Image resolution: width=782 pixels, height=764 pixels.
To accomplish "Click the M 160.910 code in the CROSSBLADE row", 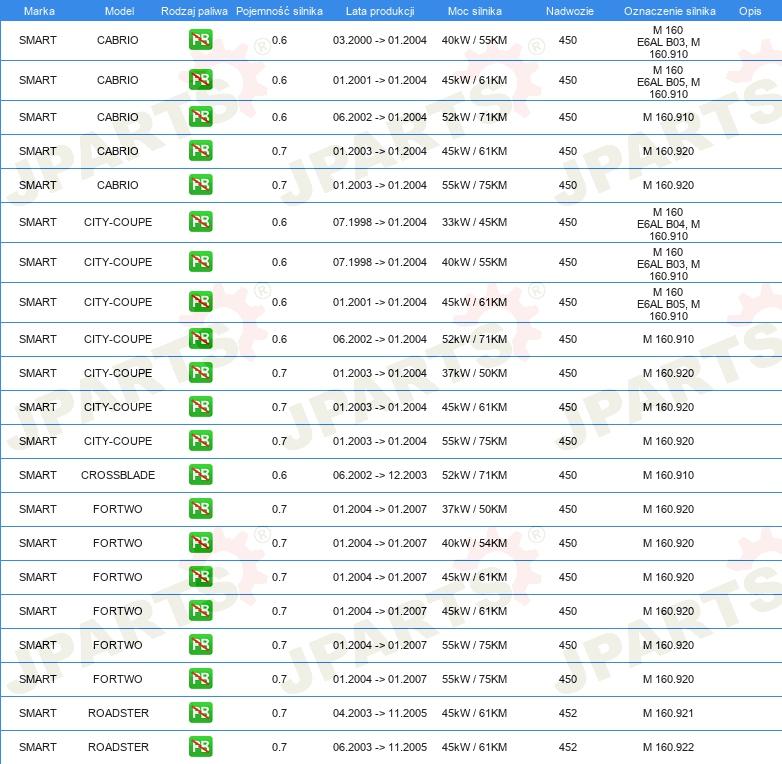I will [x=668, y=475].
